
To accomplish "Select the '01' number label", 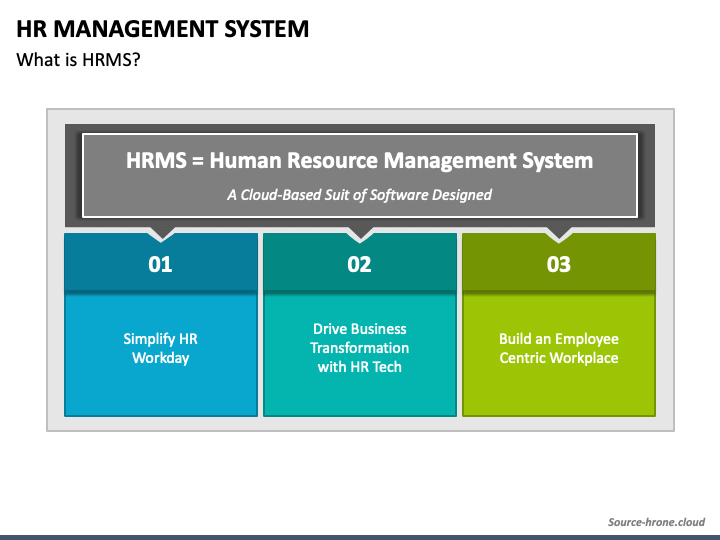I will point(160,264).
